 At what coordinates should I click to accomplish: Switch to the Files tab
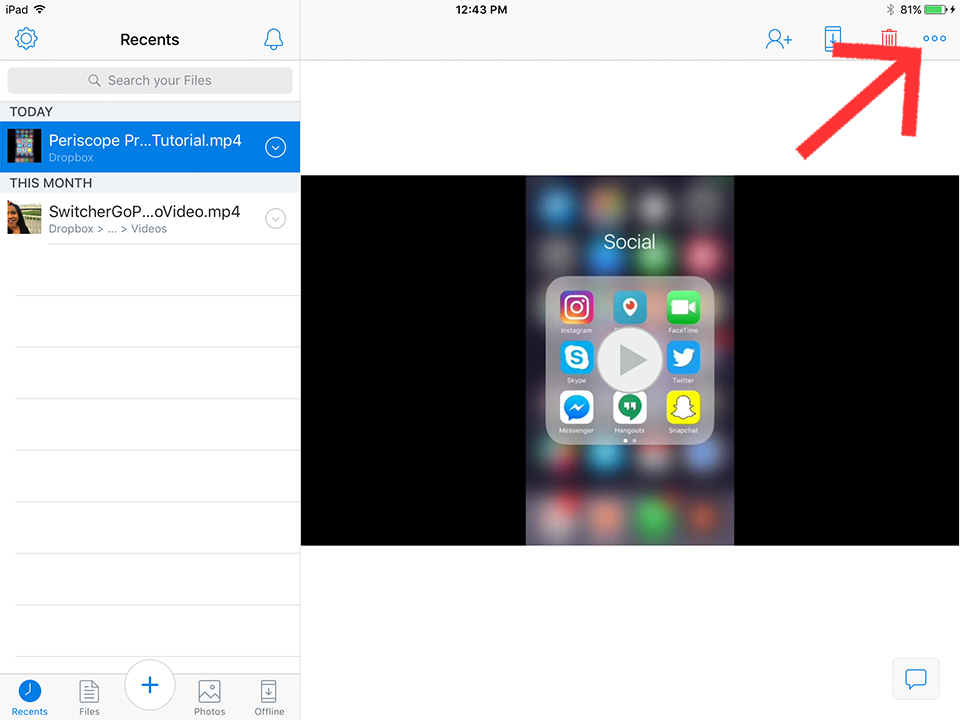pos(89,697)
